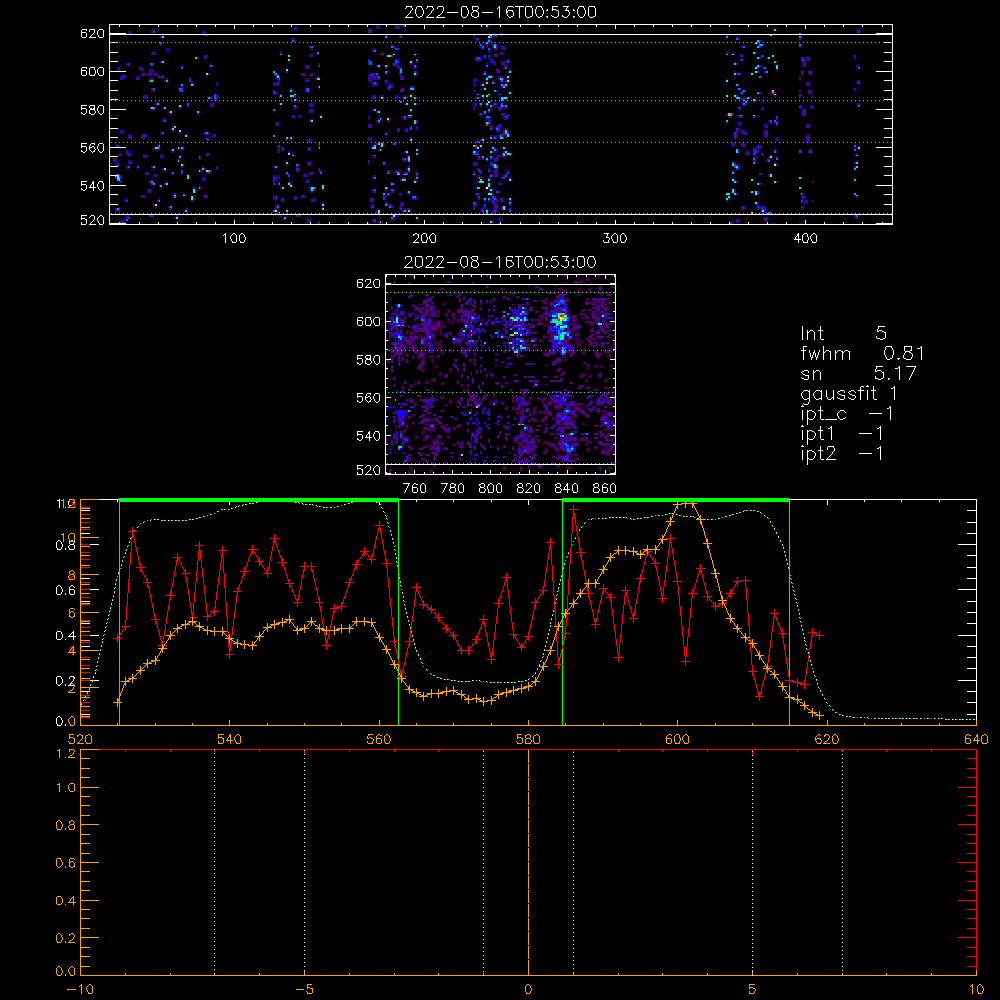Click x-axis label 760 on middle image
This screenshot has width=1000, height=1000.
415,489
